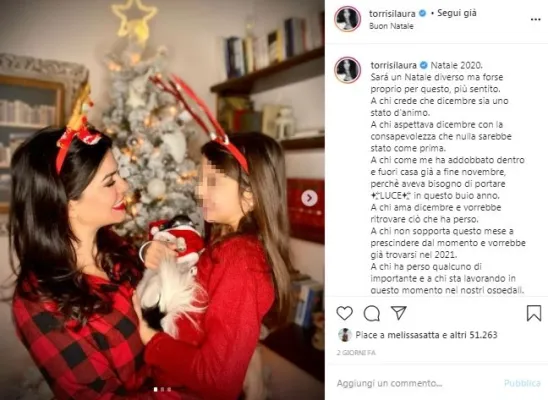The width and height of the screenshot is (548, 400).
Task: Open profile avatar beside the caption
Action: coord(347,70)
